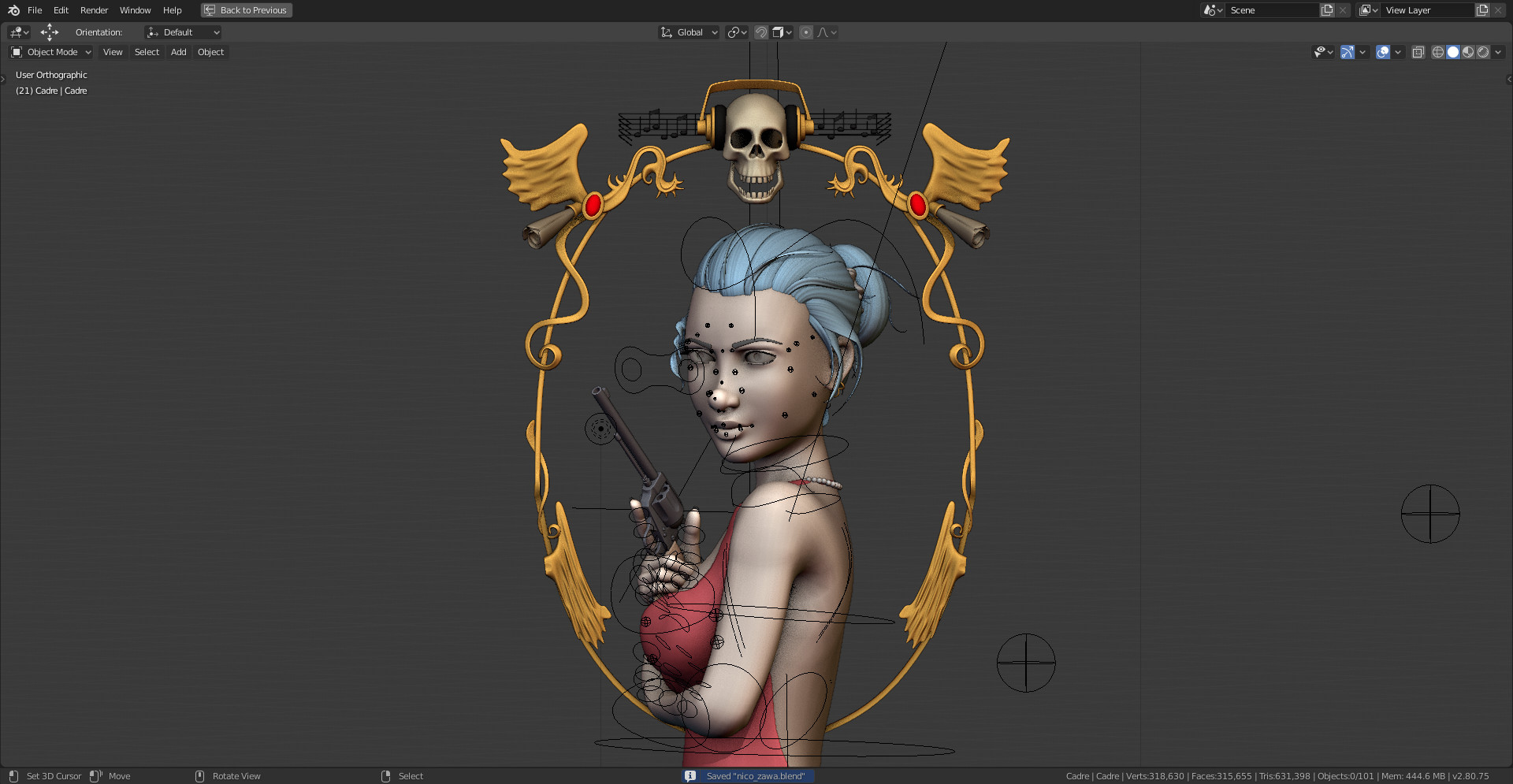
Task: Click the left mouse icon beside Set 3D Cursor
Action: [13, 776]
